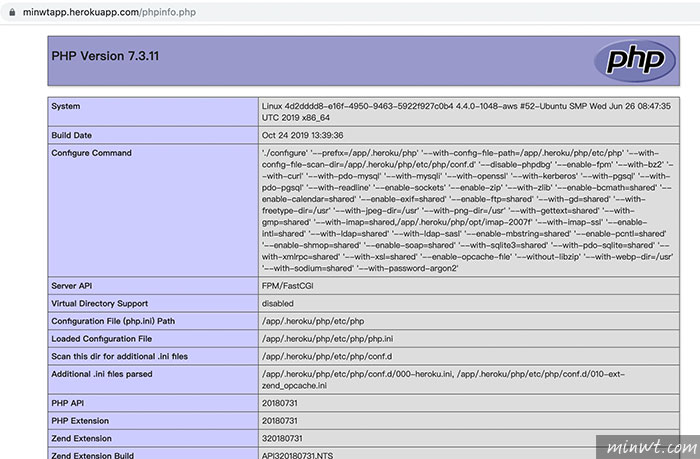Click '/app/.heroku/php/etc/php/conf.d' value

click(x=327, y=356)
